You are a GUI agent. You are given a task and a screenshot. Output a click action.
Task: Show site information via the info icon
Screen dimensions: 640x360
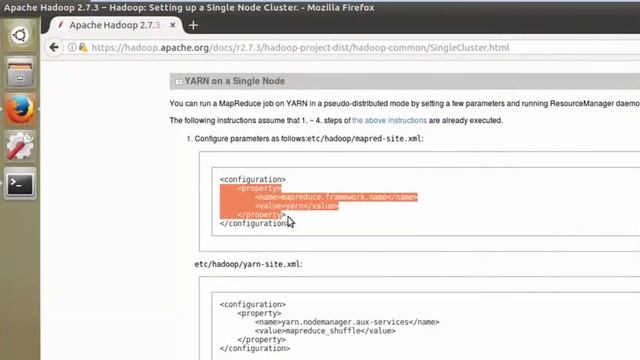[72, 47]
